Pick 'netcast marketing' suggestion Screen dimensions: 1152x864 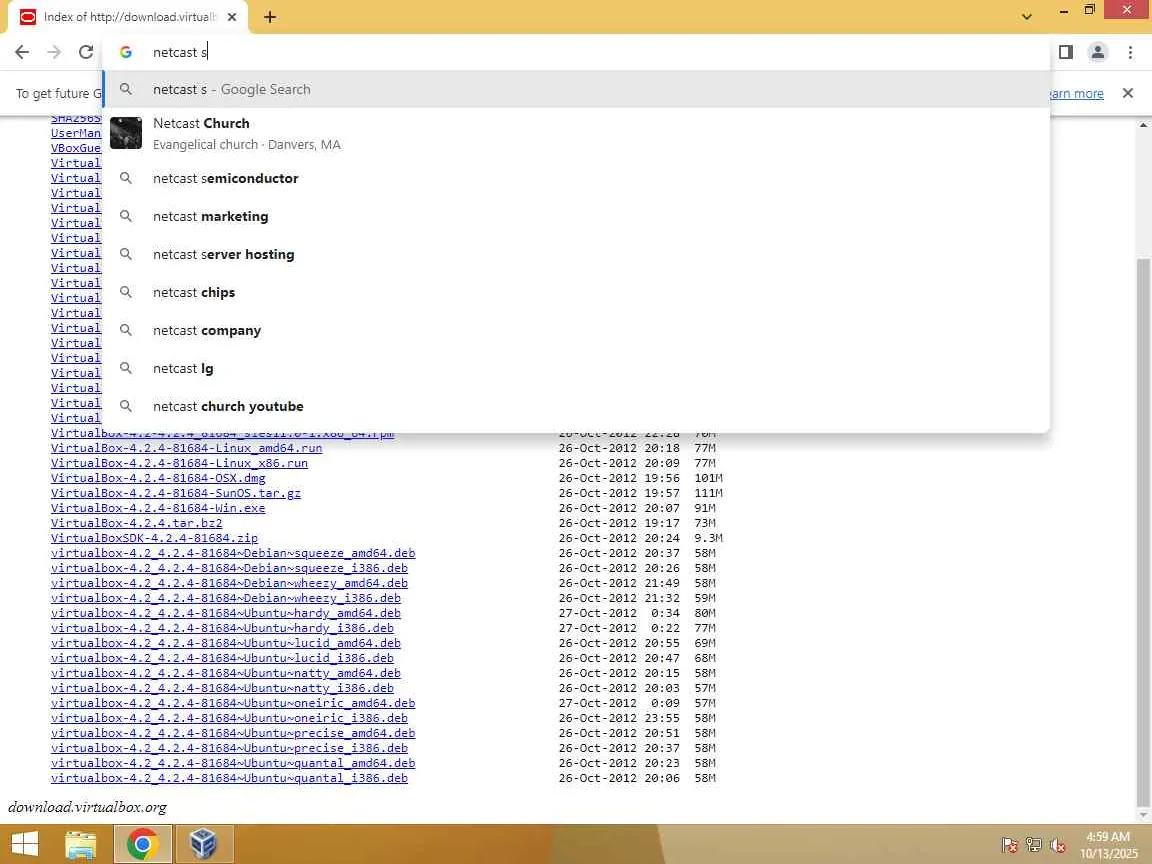coord(576,217)
